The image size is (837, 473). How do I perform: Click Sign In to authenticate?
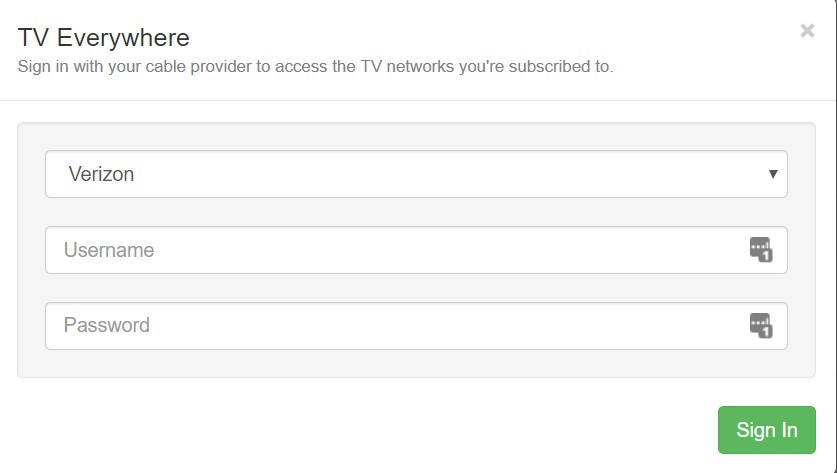pos(767,430)
